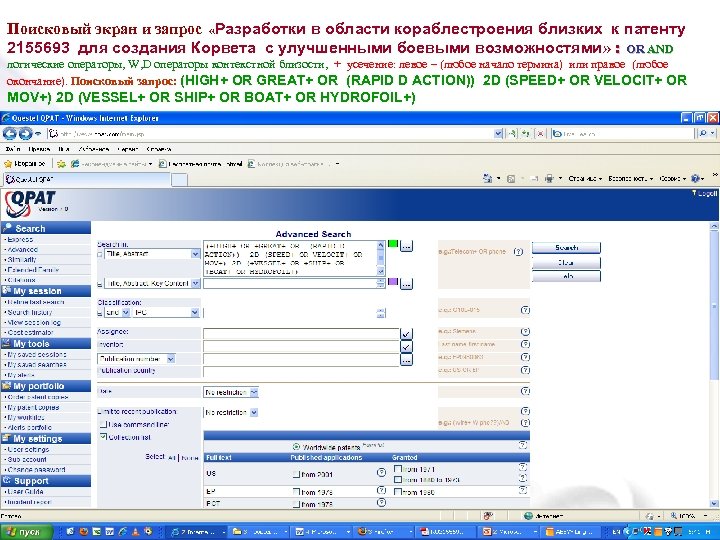Open the Express search menu item

pyautogui.click(x=19, y=239)
